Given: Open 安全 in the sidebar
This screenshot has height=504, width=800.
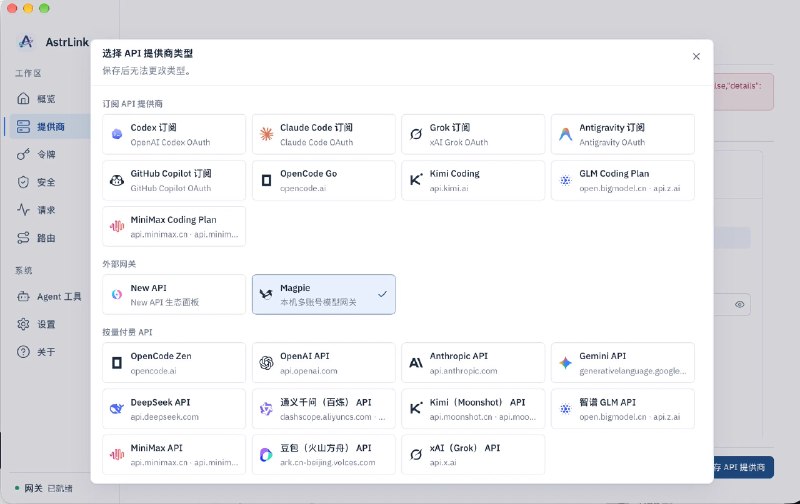Looking at the screenshot, I should 47,182.
